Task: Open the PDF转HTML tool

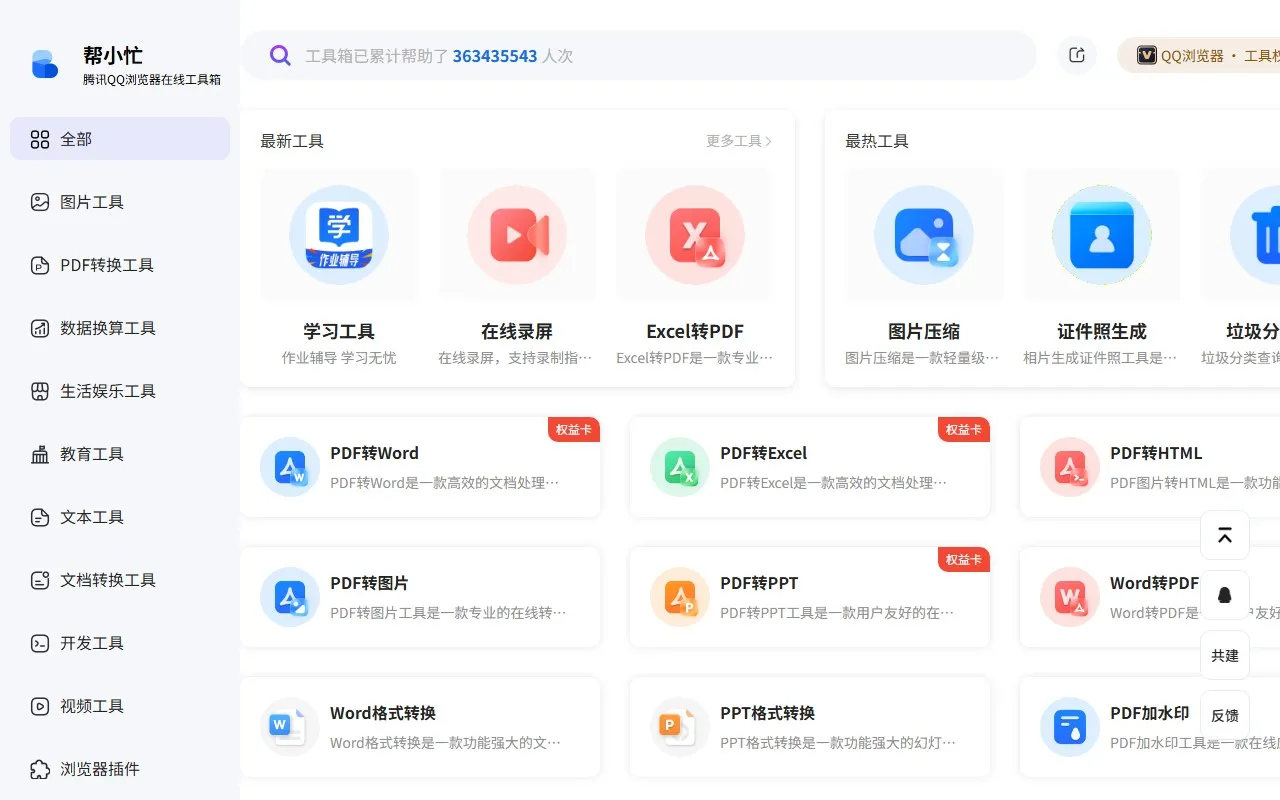Action: point(1069,467)
